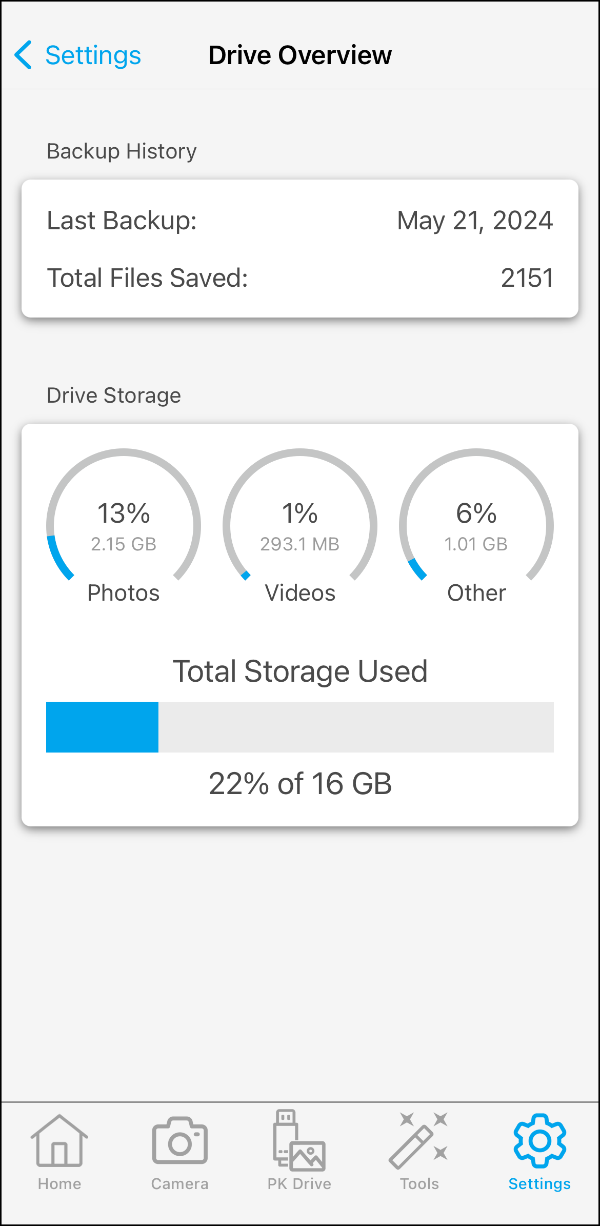Image resolution: width=600 pixels, height=1226 pixels.
Task: Tap the back chevron at top left
Action: pyautogui.click(x=23, y=55)
